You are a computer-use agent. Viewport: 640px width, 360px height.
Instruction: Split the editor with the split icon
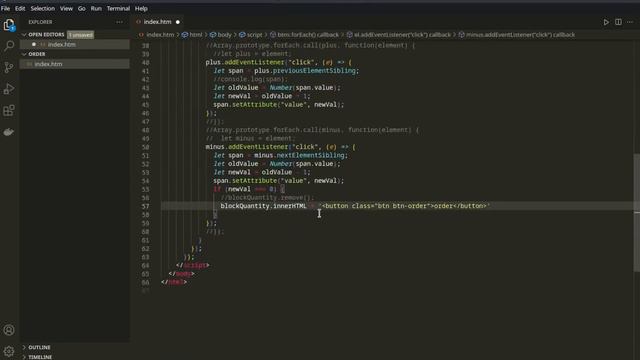click(618, 22)
